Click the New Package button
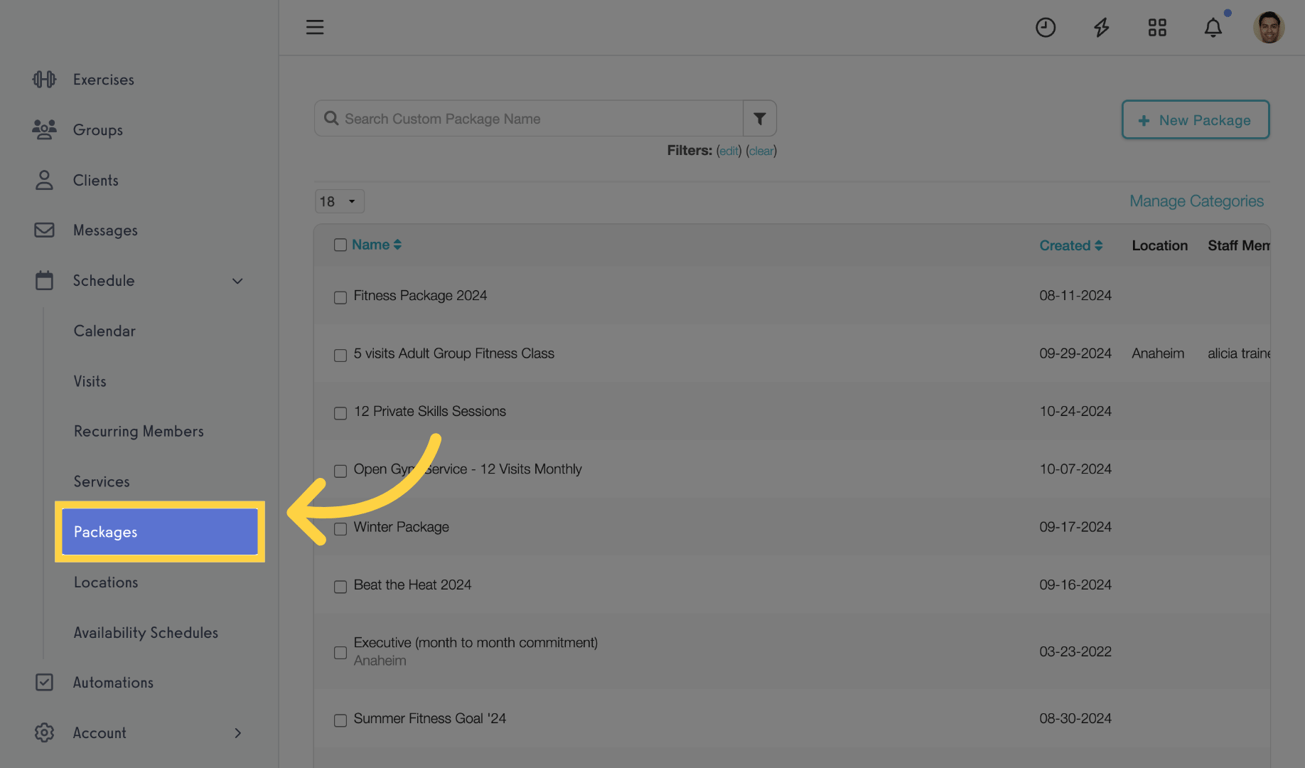Image resolution: width=1305 pixels, height=768 pixels. (x=1195, y=119)
